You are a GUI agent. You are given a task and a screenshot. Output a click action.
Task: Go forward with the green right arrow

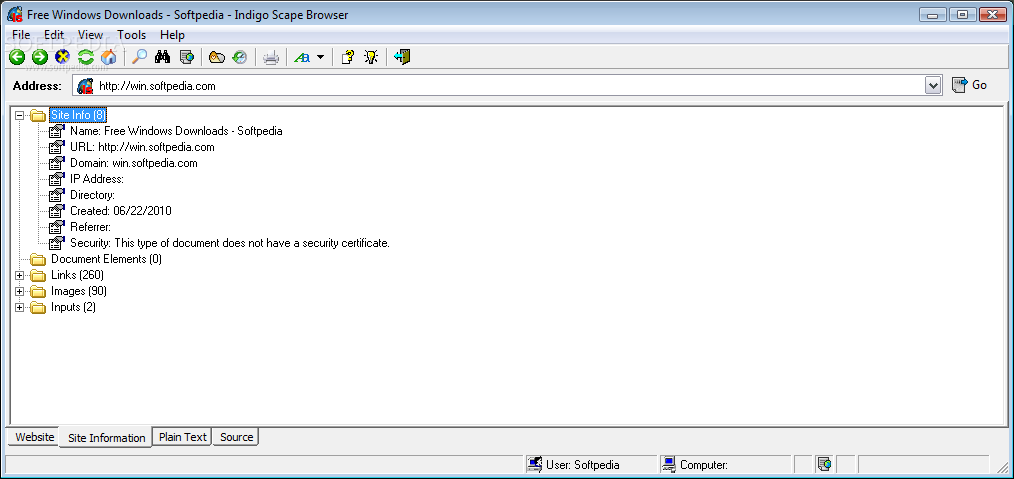tap(39, 58)
